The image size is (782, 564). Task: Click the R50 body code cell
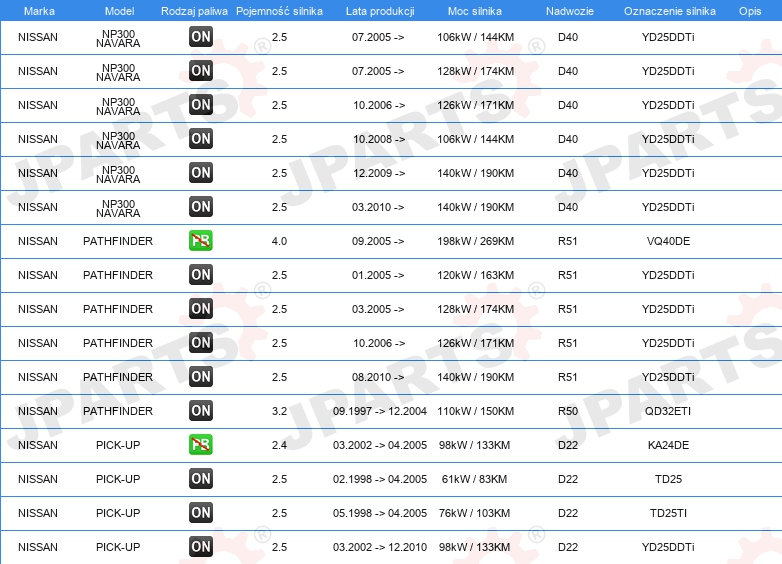[x=568, y=411]
